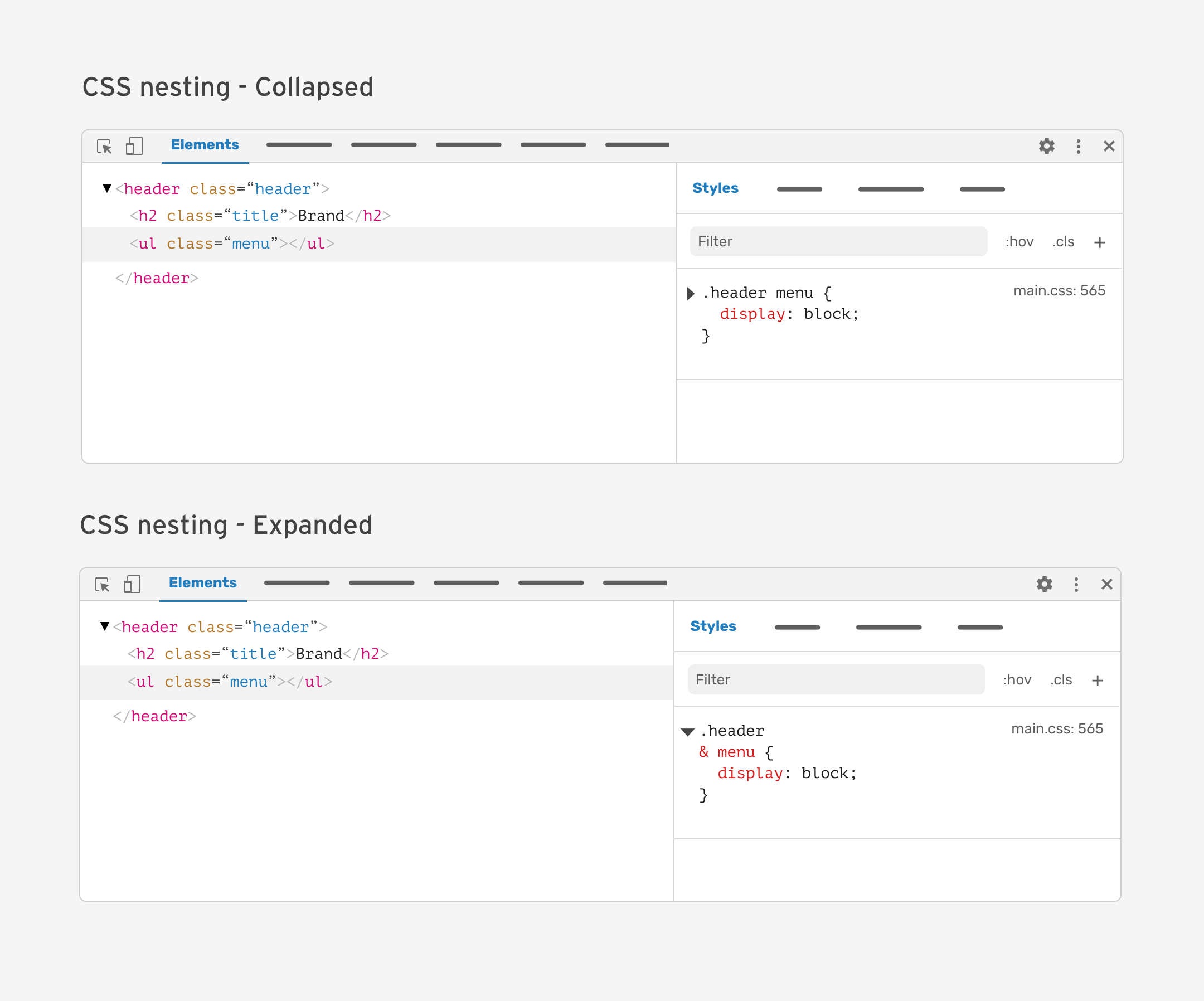Switch to the Elements tab in the Collapsed panel

click(205, 145)
